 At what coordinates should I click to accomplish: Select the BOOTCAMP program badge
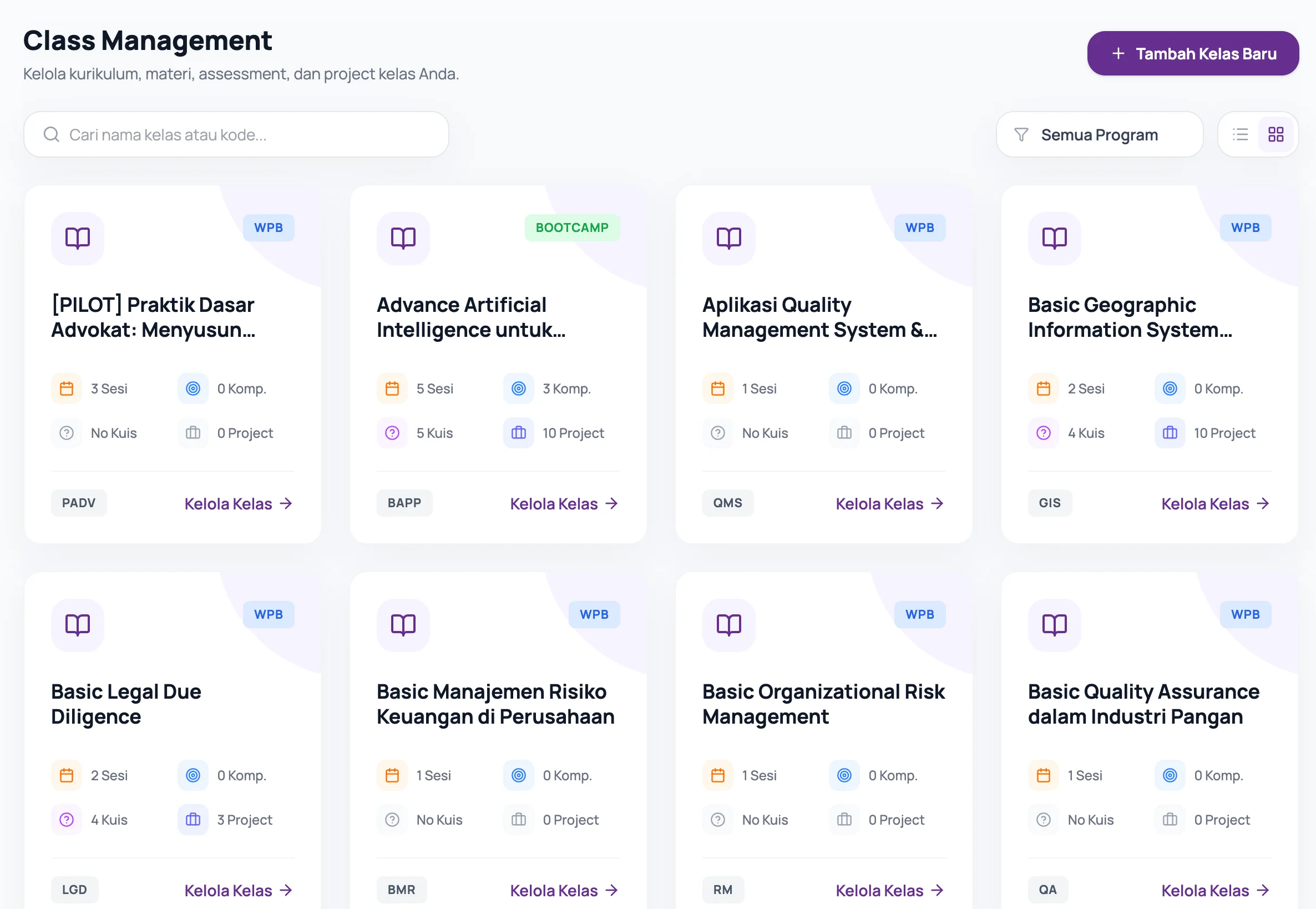(572, 228)
